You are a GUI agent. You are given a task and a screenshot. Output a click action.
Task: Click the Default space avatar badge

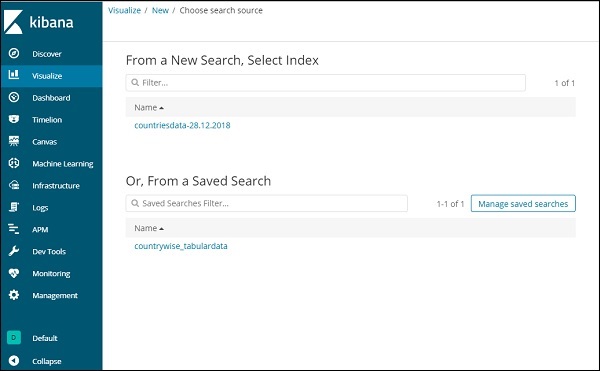14,337
